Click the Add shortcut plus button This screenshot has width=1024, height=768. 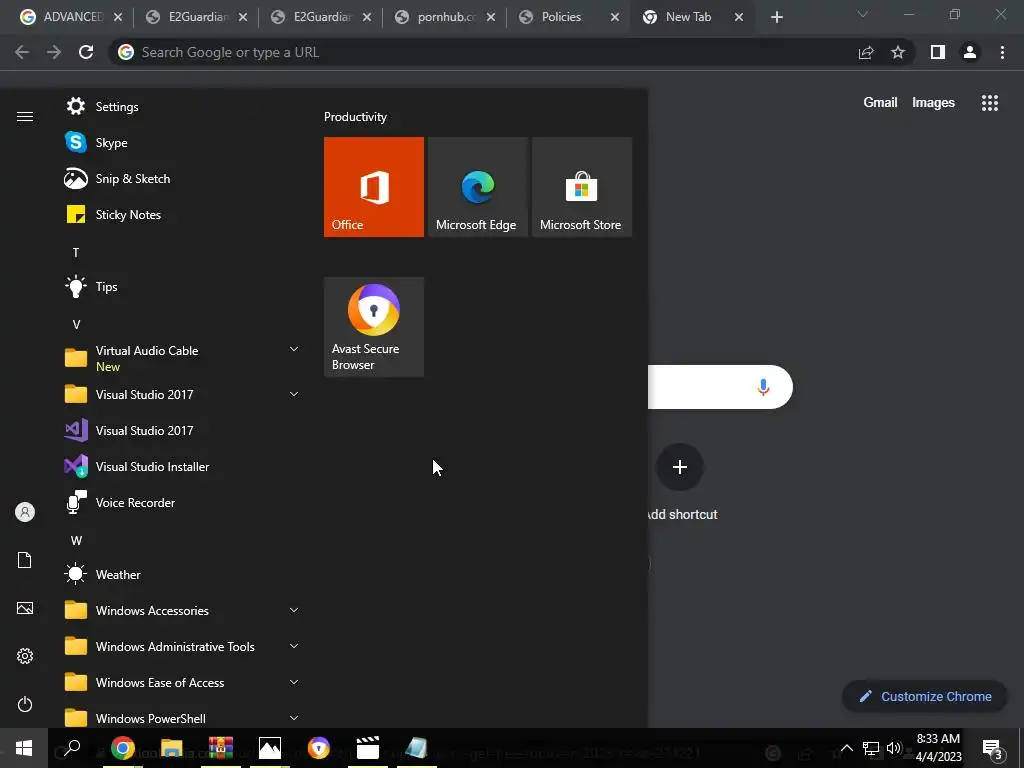tap(680, 467)
